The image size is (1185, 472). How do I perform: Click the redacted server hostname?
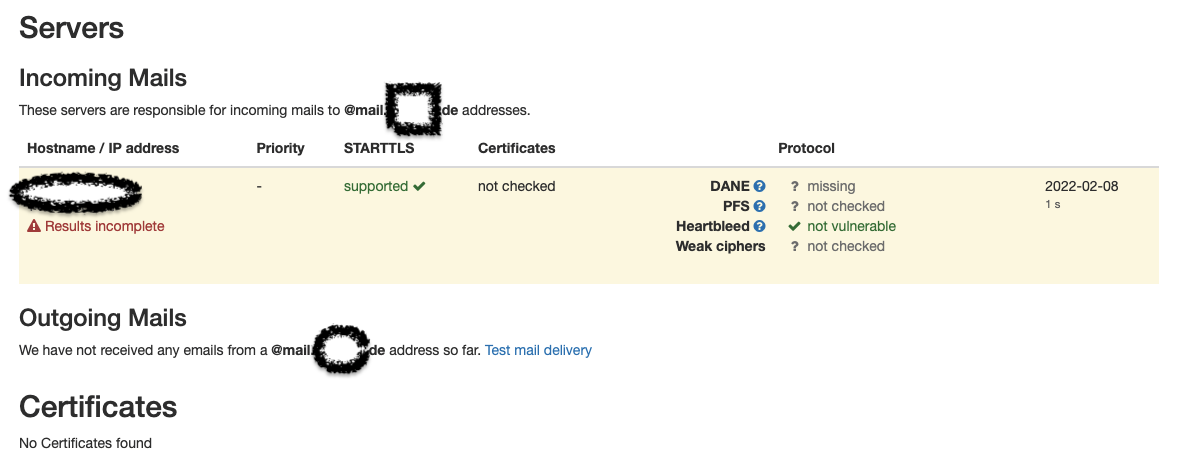pyautogui.click(x=76, y=191)
